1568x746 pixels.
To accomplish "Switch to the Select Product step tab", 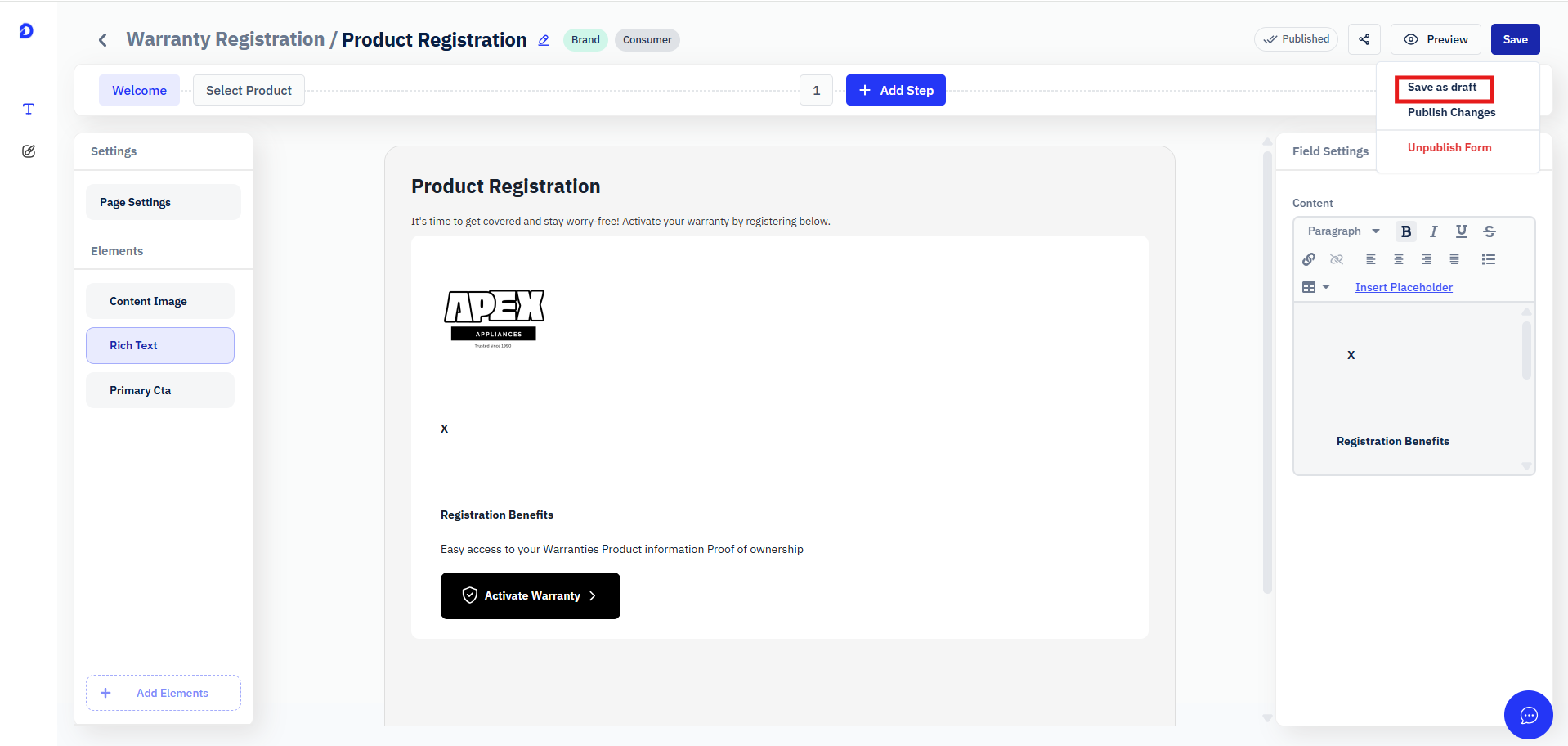I will point(249,90).
